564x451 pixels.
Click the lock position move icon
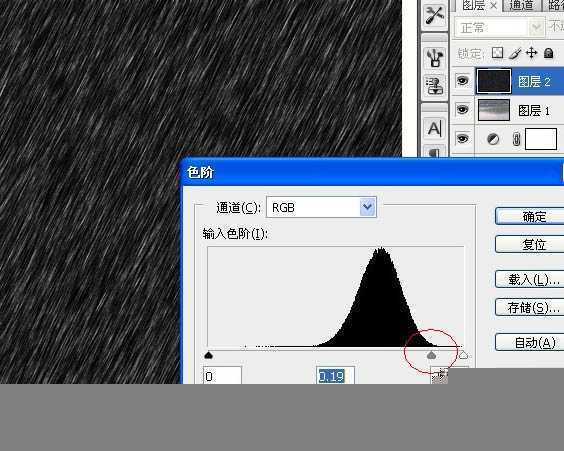pyautogui.click(x=531, y=53)
